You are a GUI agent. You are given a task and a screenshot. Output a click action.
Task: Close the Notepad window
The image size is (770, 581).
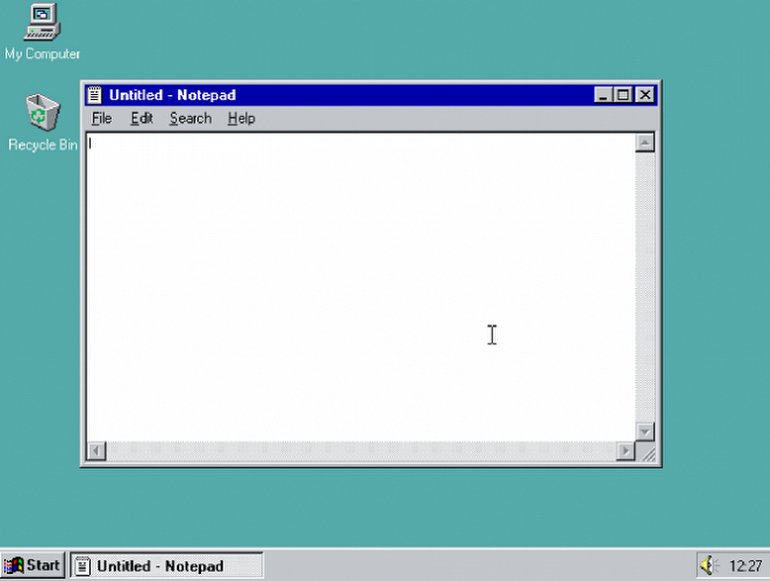(x=645, y=95)
